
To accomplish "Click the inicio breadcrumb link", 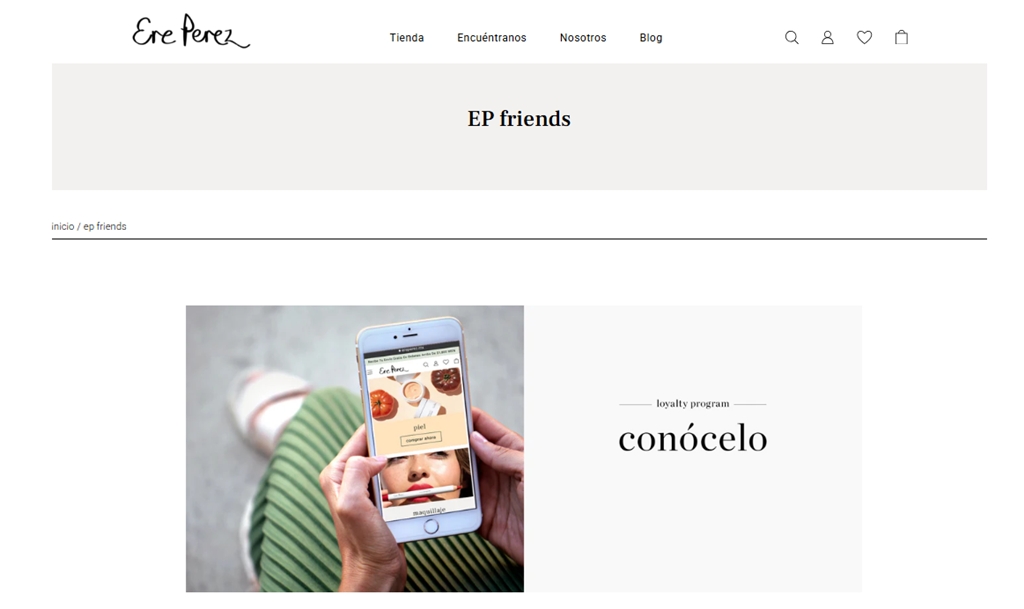I will (63, 226).
